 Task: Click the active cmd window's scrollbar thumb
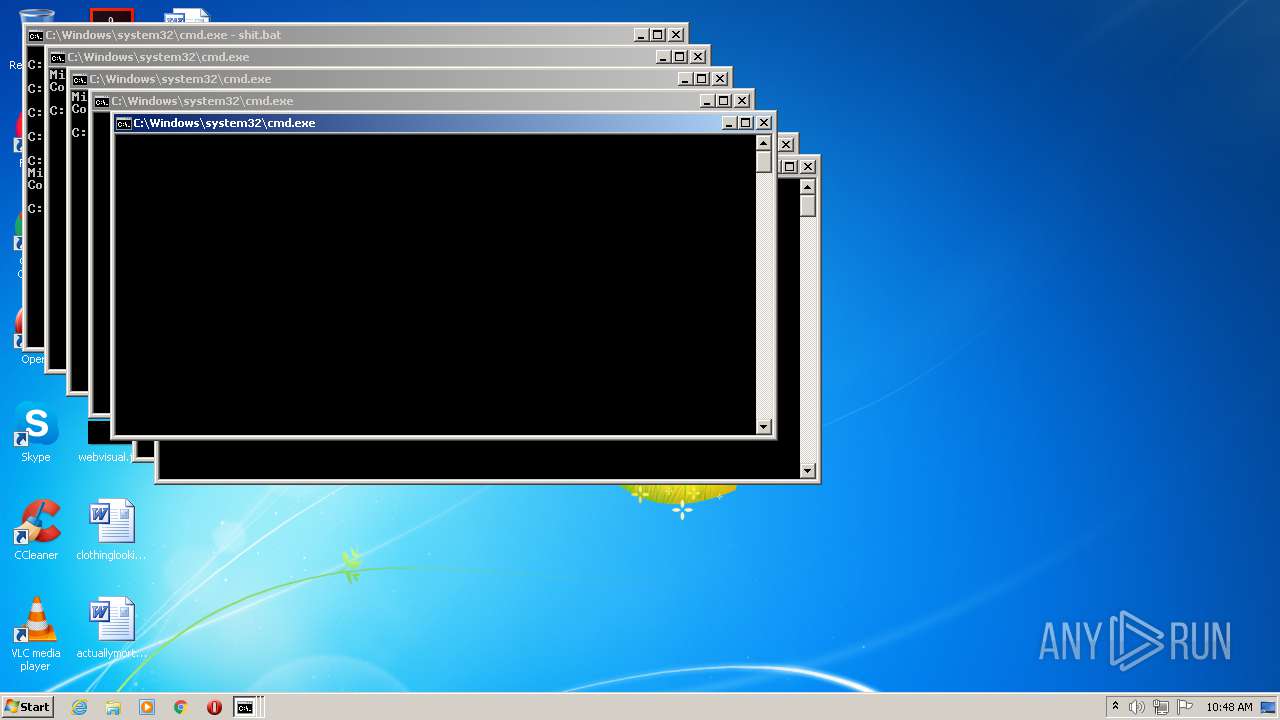pyautogui.click(x=764, y=162)
